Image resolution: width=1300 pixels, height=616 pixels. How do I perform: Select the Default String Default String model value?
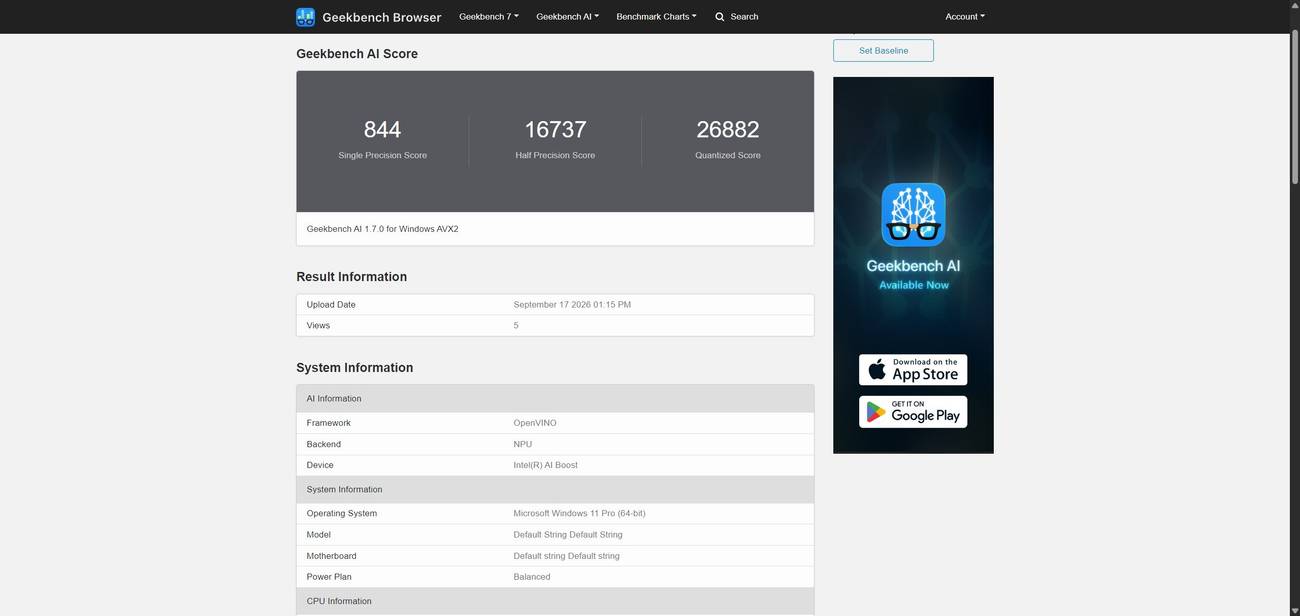568,535
